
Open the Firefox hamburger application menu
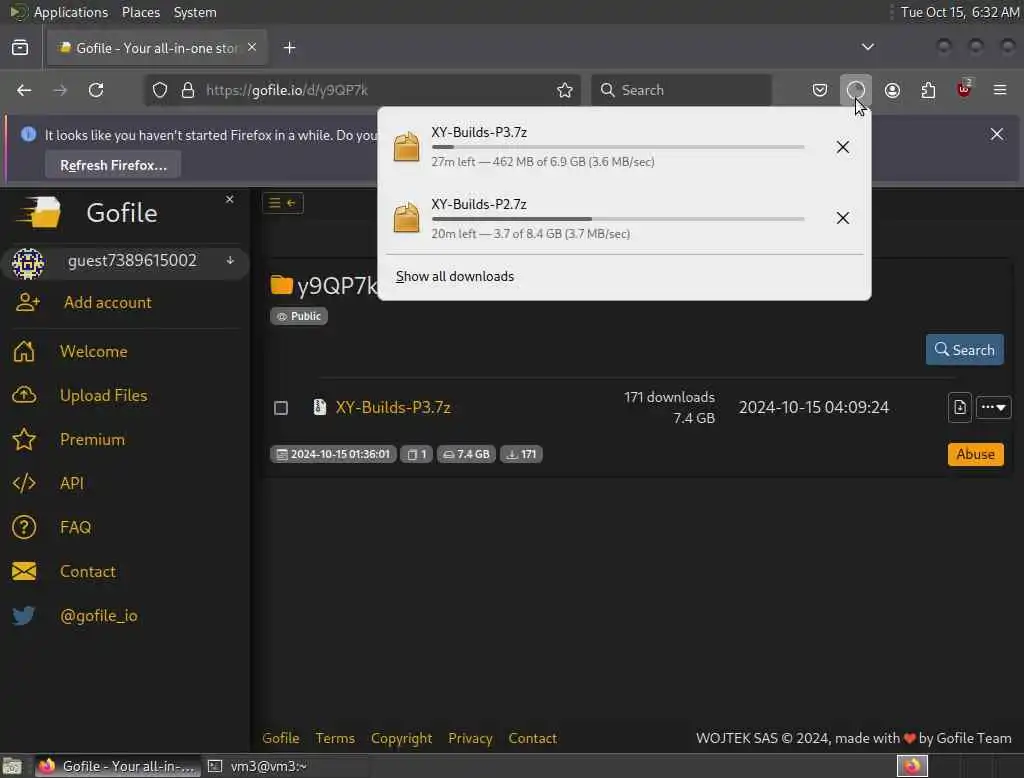coord(1000,90)
